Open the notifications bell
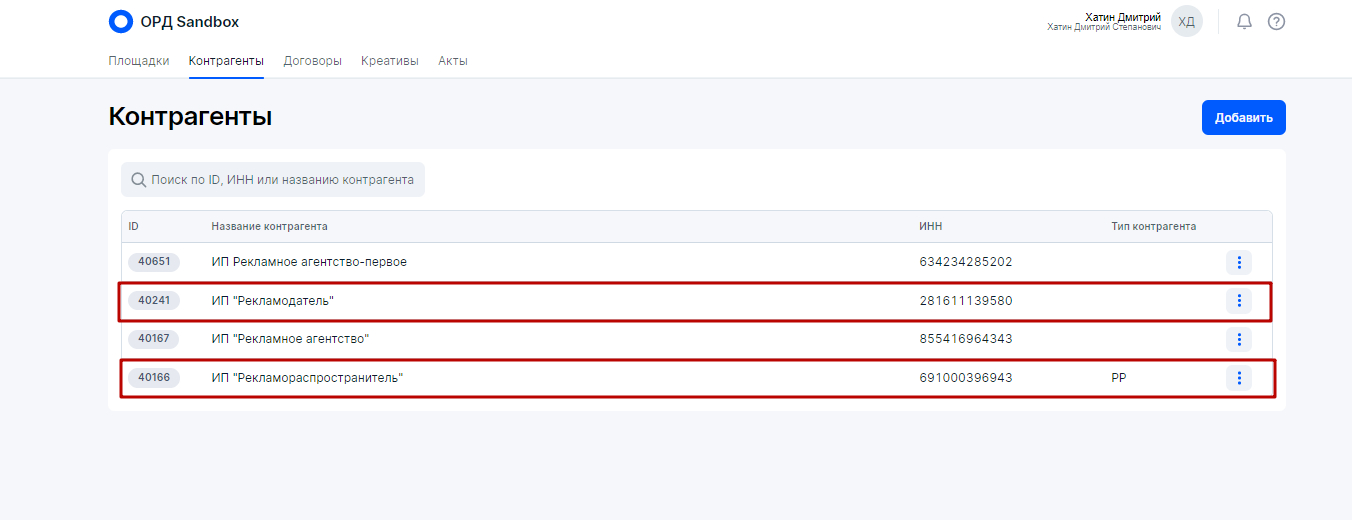Image resolution: width=1352 pixels, height=520 pixels. tap(1244, 22)
